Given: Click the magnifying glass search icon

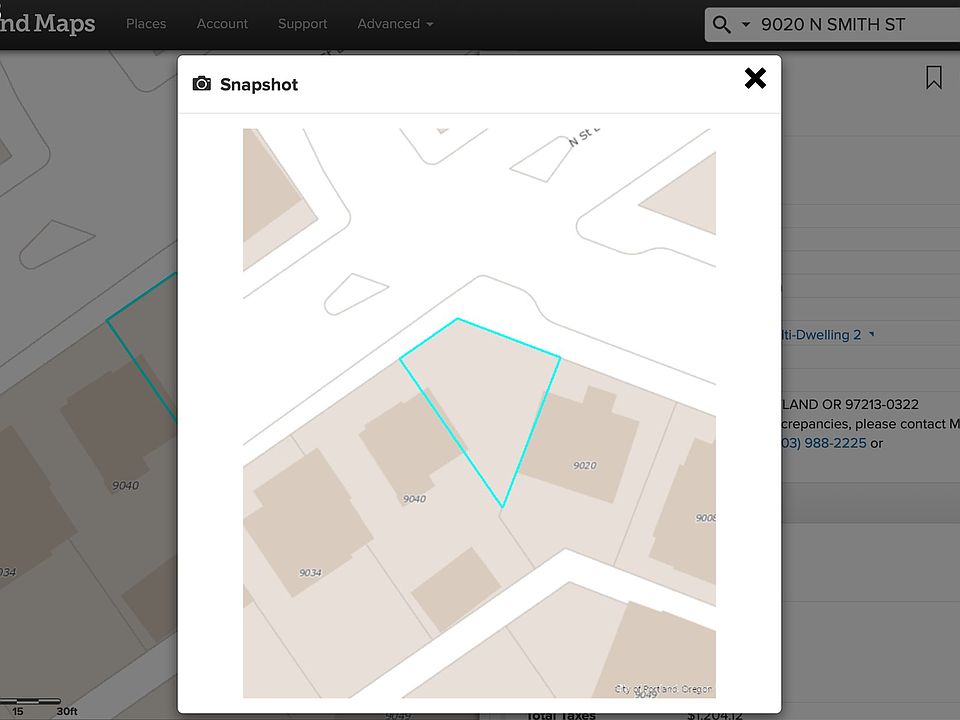Looking at the screenshot, I should (x=720, y=24).
